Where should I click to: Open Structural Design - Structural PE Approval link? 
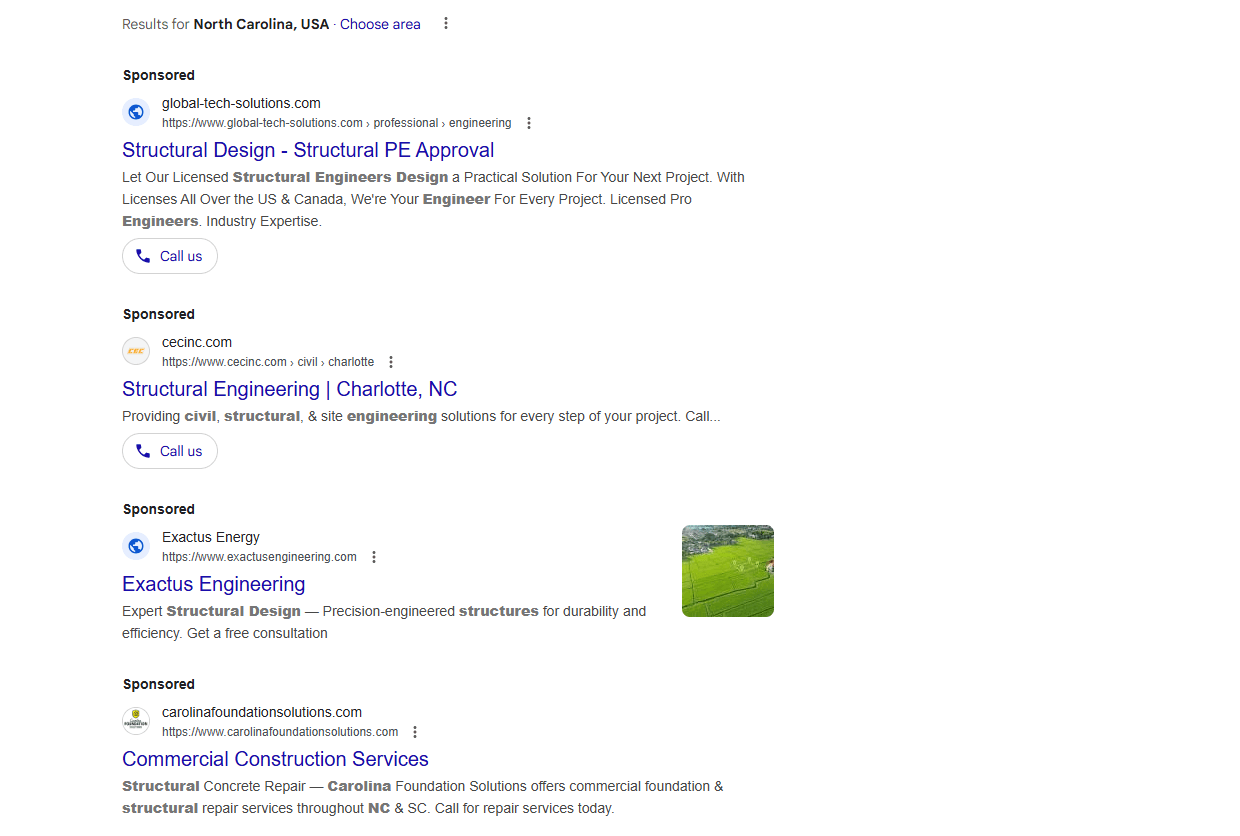(308, 150)
